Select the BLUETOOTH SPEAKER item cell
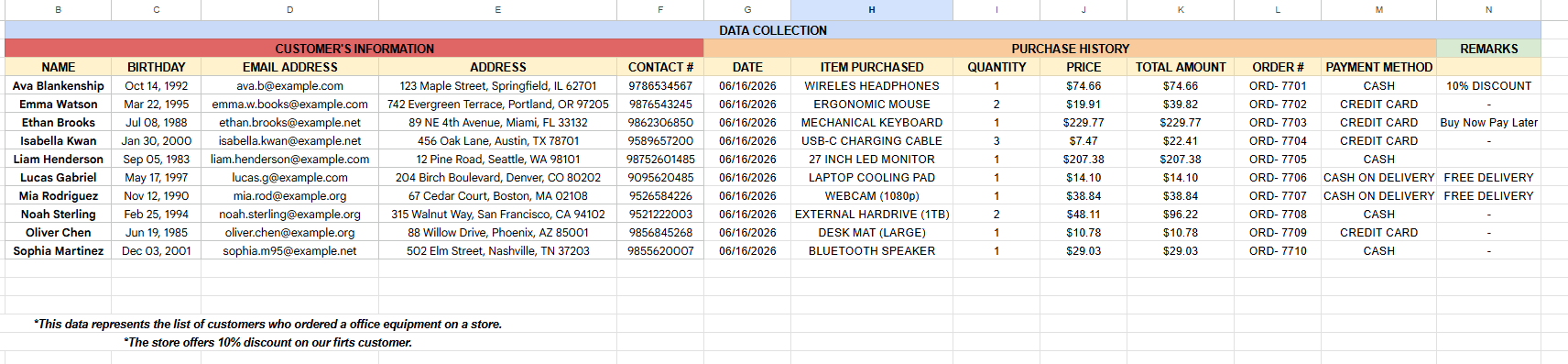Screen dimensions: 1568x364 click(x=871, y=250)
